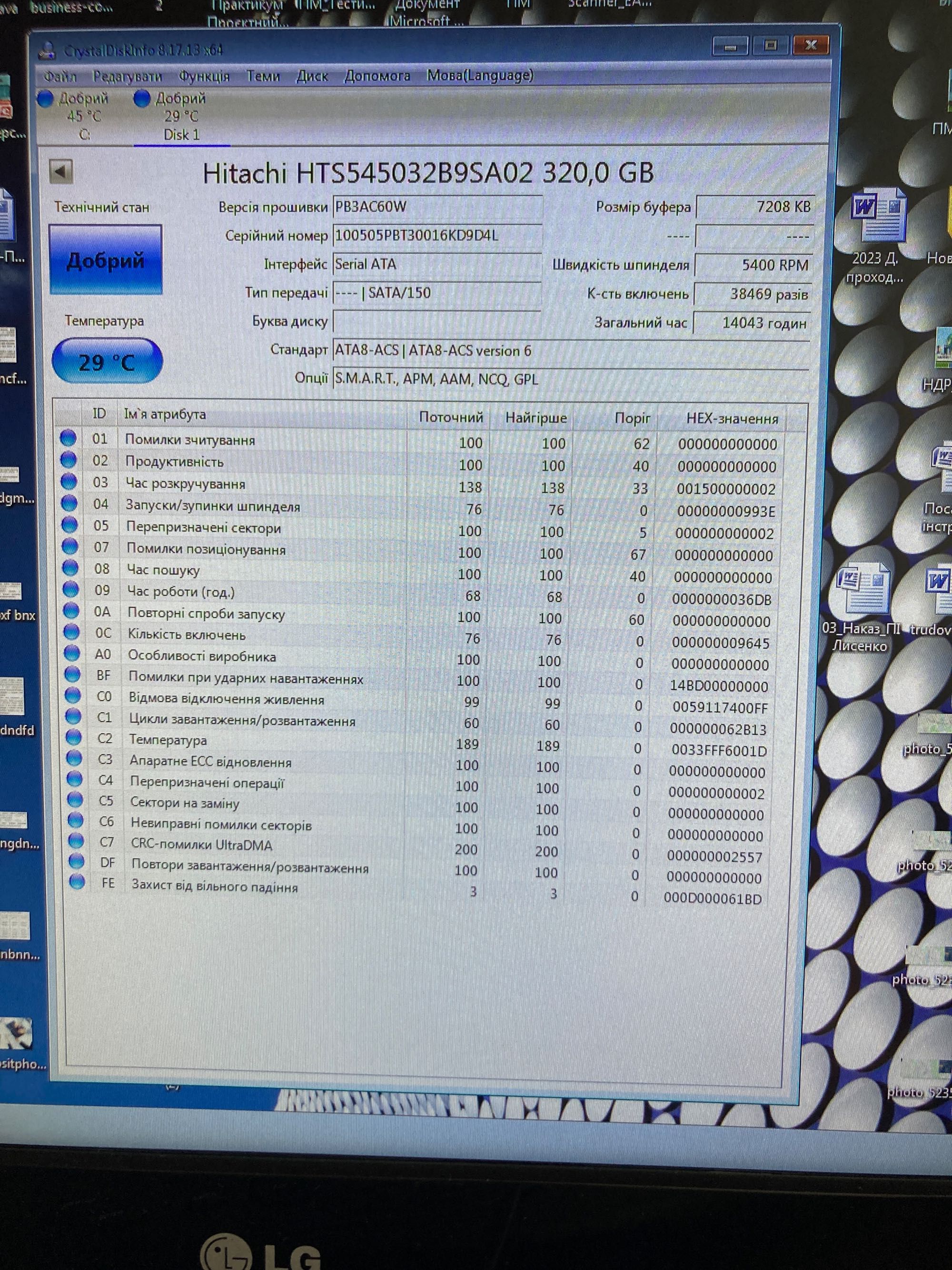Click status icon for attribute 01 Помилки зчитування
This screenshot has height=1270, width=952.
68,438
